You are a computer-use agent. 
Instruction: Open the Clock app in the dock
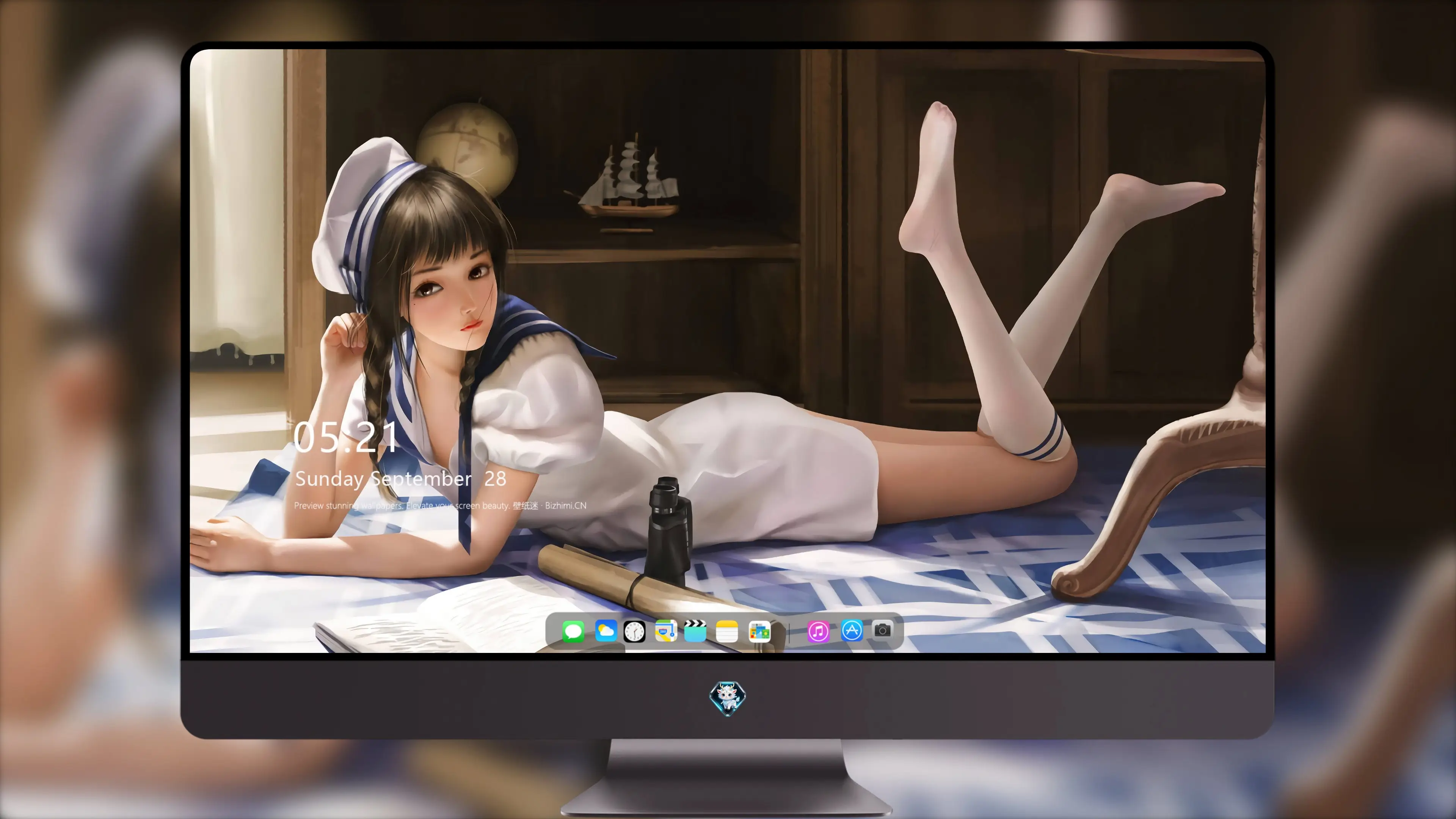634,631
